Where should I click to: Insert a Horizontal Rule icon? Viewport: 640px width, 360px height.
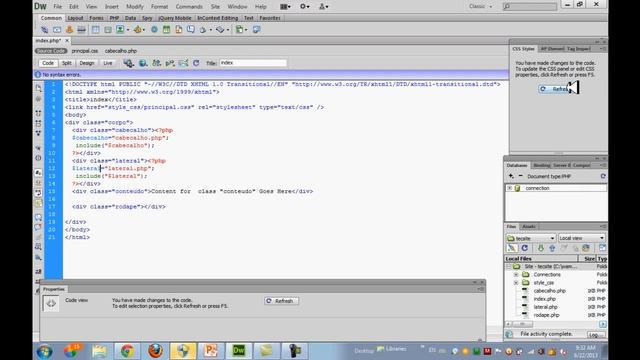point(82,30)
